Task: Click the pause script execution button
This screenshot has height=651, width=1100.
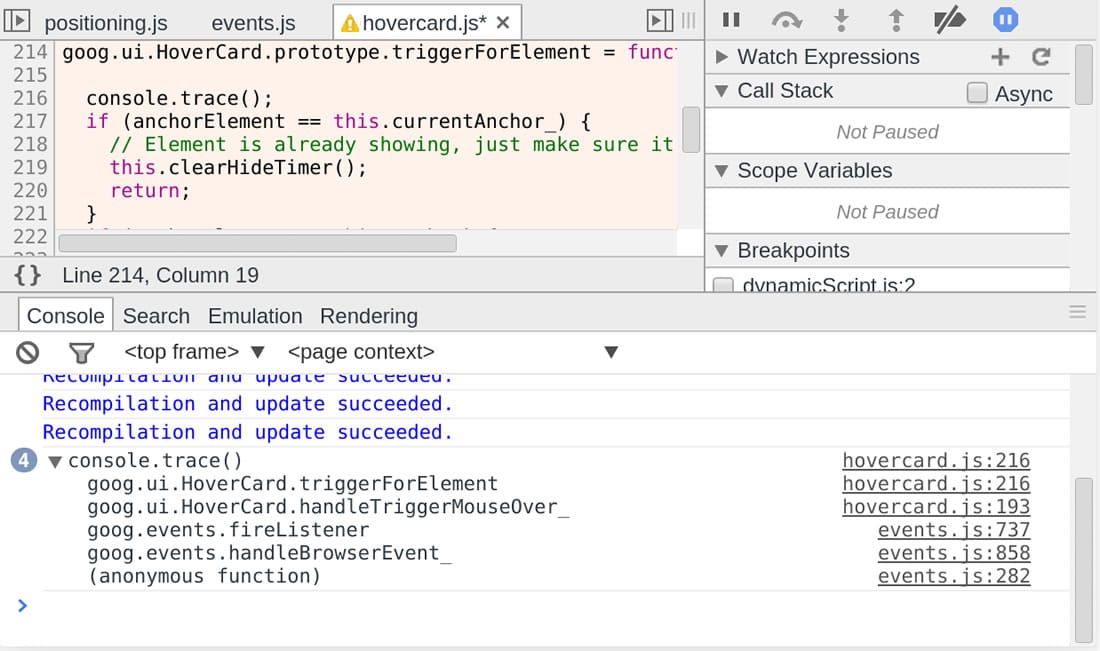Action: 731,20
